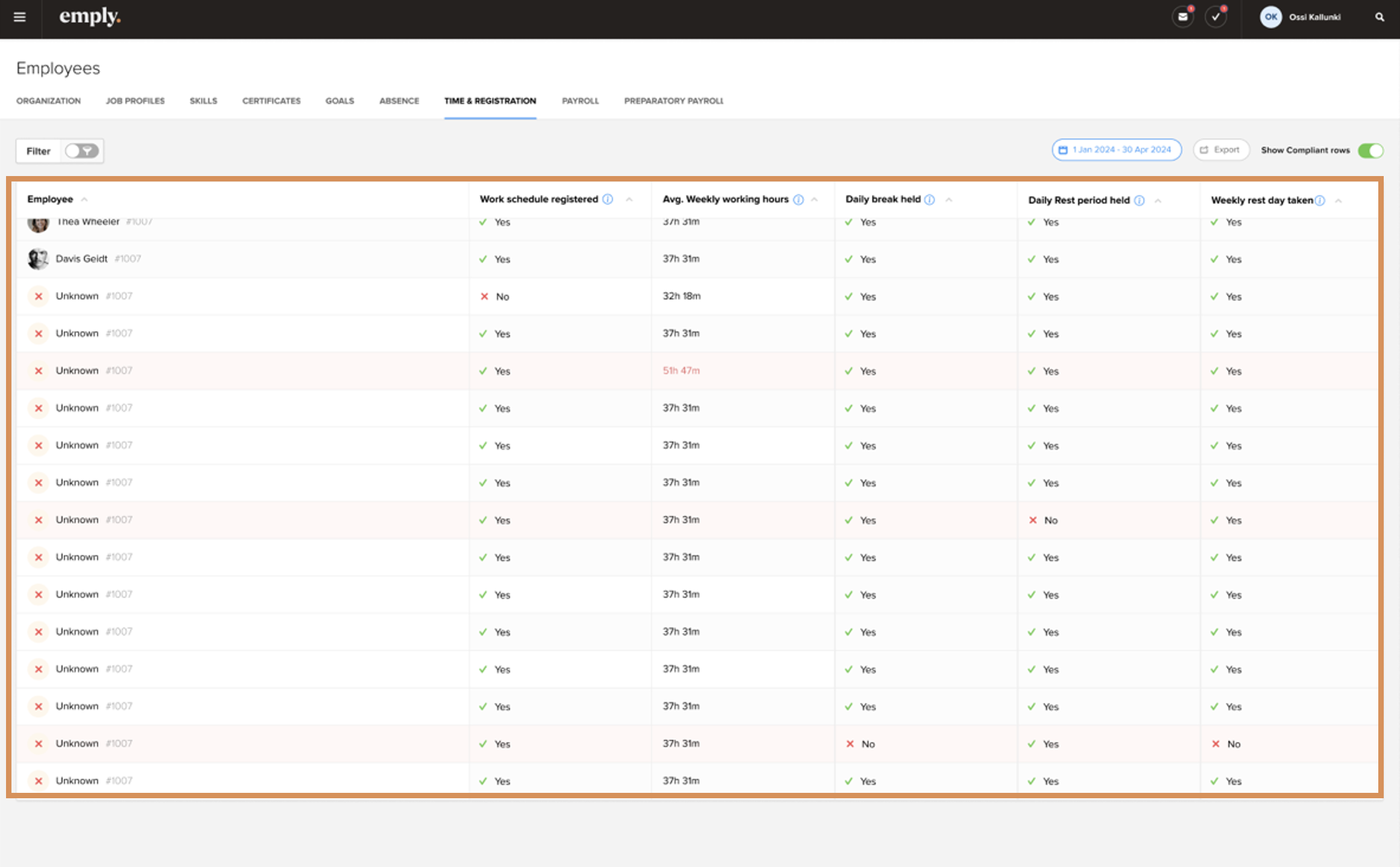Viewport: 1400px width, 867px height.
Task: Select the Davis Geidt employee row
Action: tap(81, 259)
